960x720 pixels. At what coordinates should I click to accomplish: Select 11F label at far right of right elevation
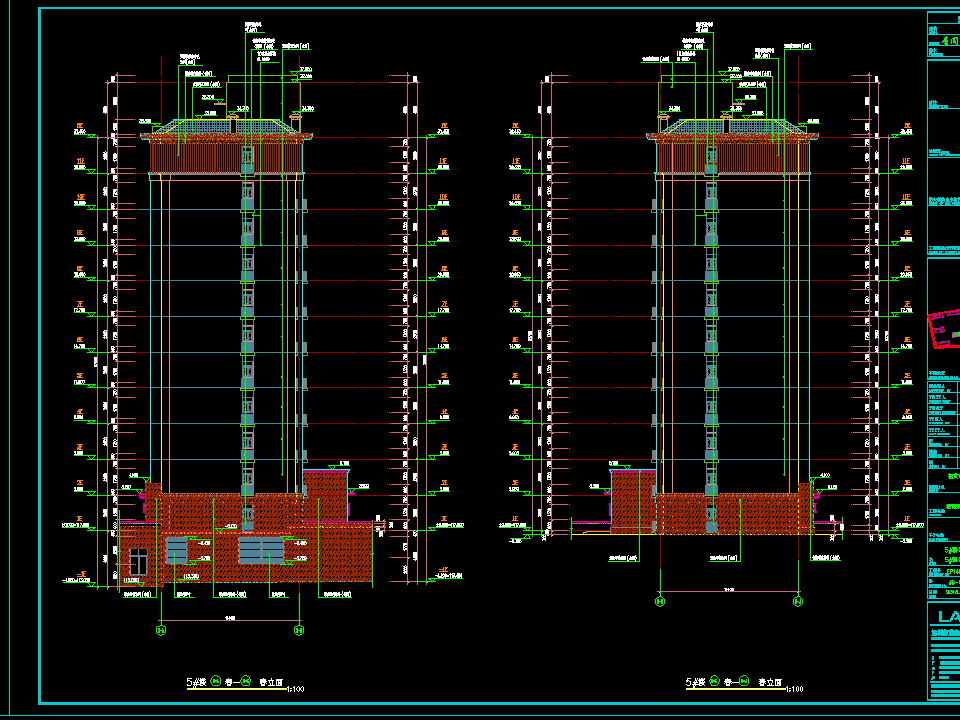pos(906,161)
